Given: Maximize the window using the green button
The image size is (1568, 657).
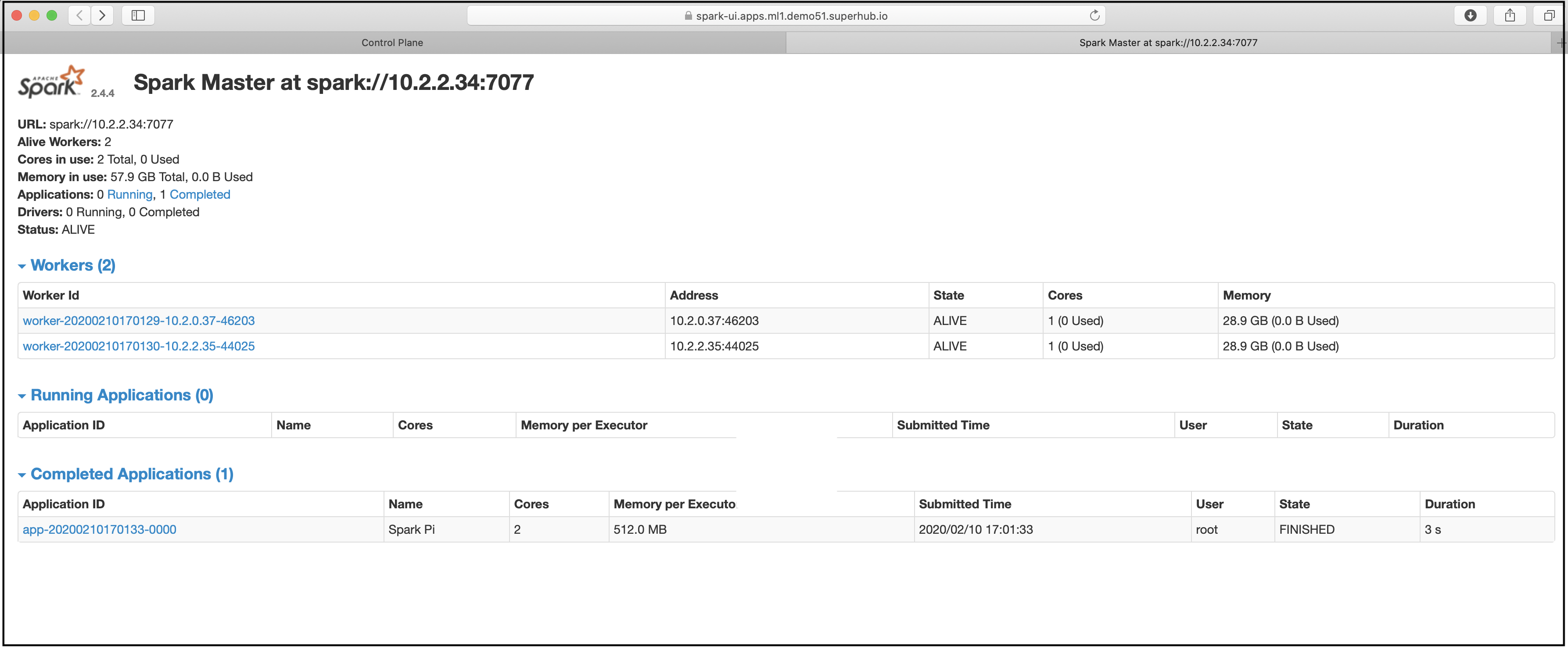Looking at the screenshot, I should click(x=52, y=15).
